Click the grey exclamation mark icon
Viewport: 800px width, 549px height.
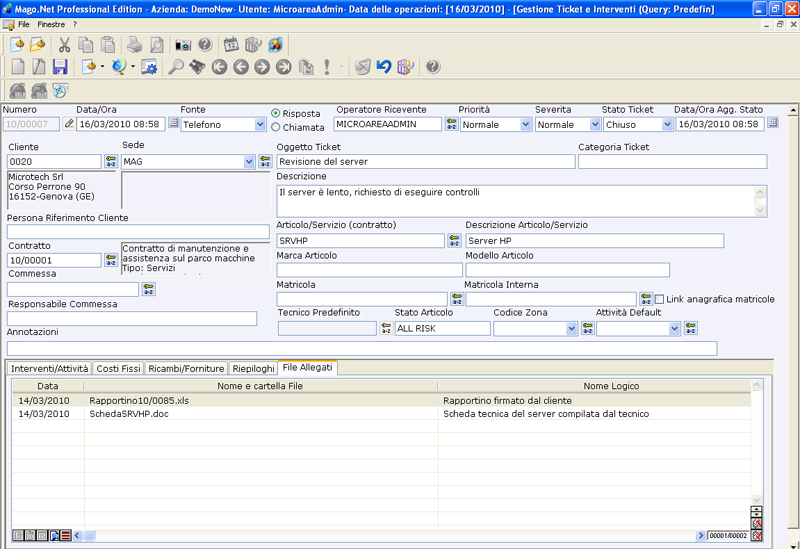[x=327, y=67]
